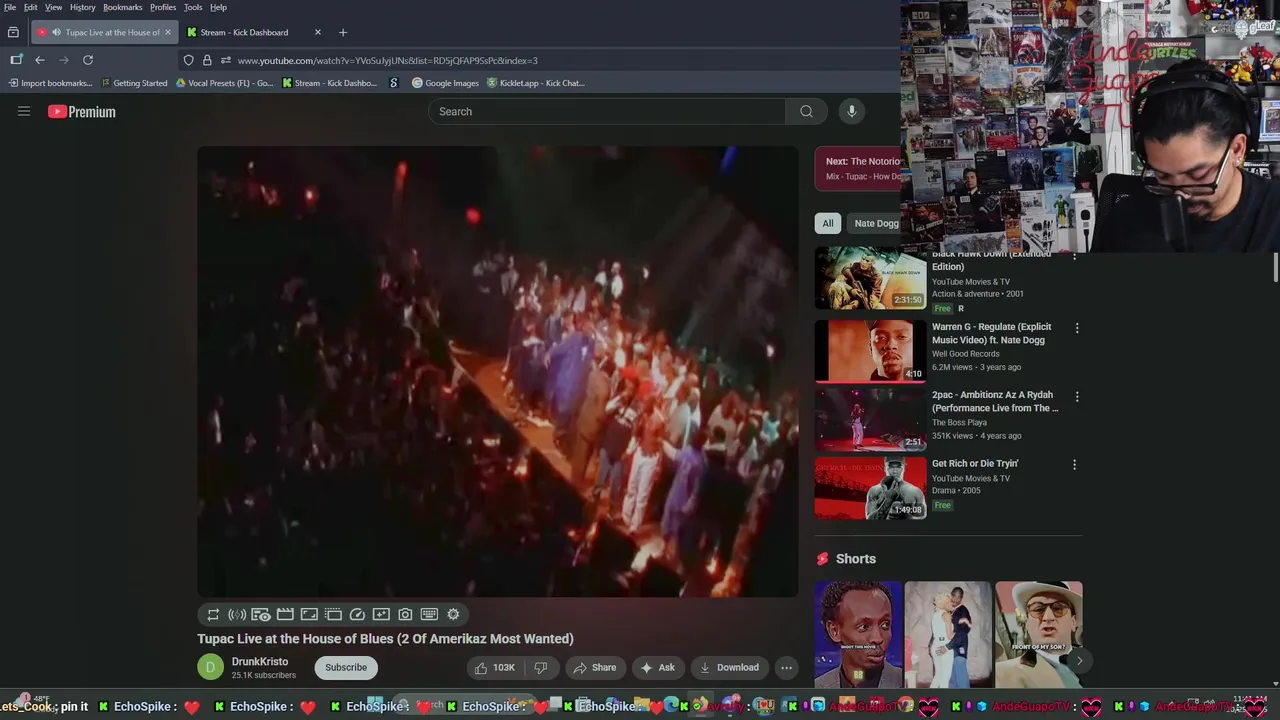Open Black Hawk Down movie thumbnail
Viewport: 1280px width, 720px height.
[x=870, y=279]
